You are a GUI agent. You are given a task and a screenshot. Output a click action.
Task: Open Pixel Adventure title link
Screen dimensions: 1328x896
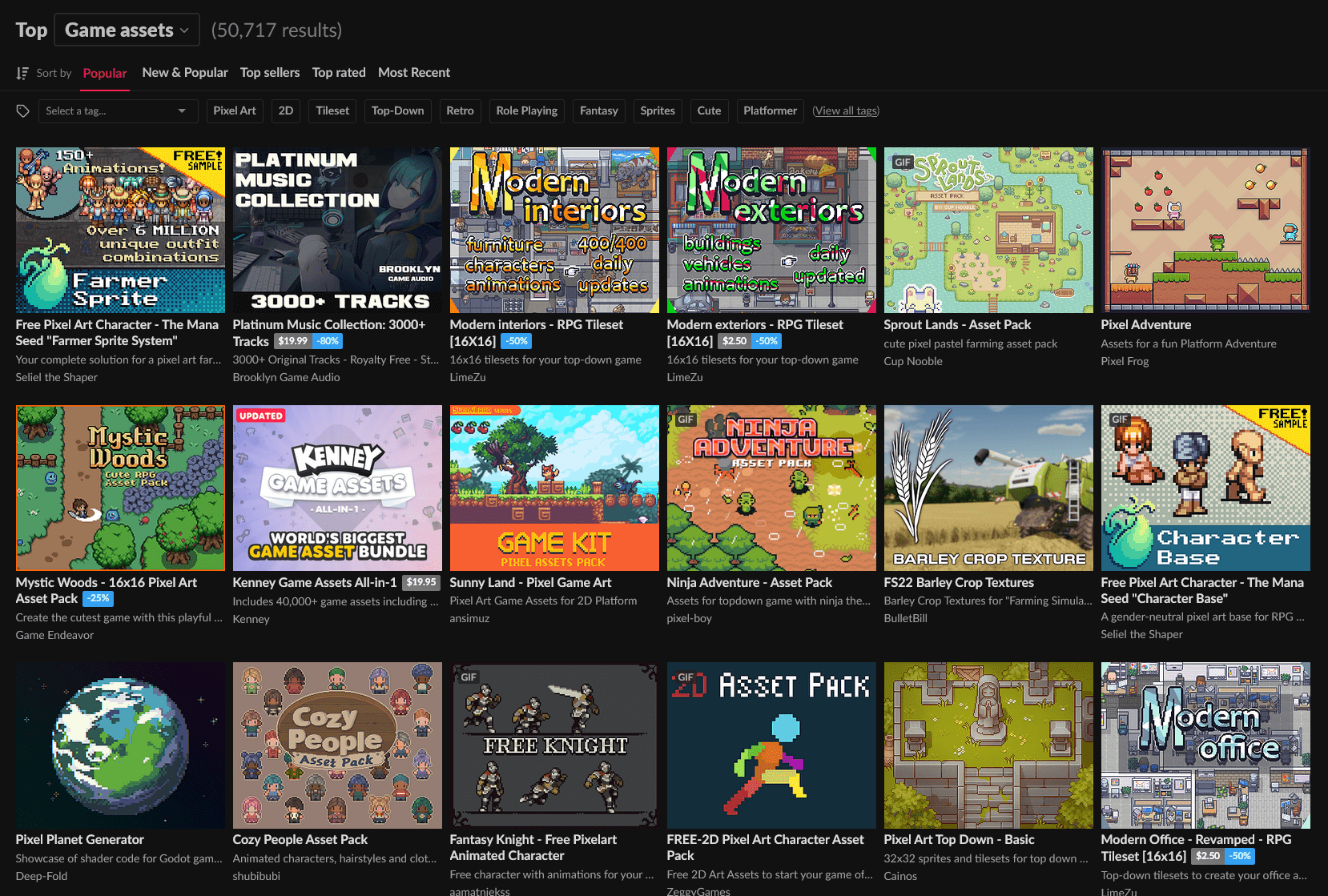(1146, 324)
